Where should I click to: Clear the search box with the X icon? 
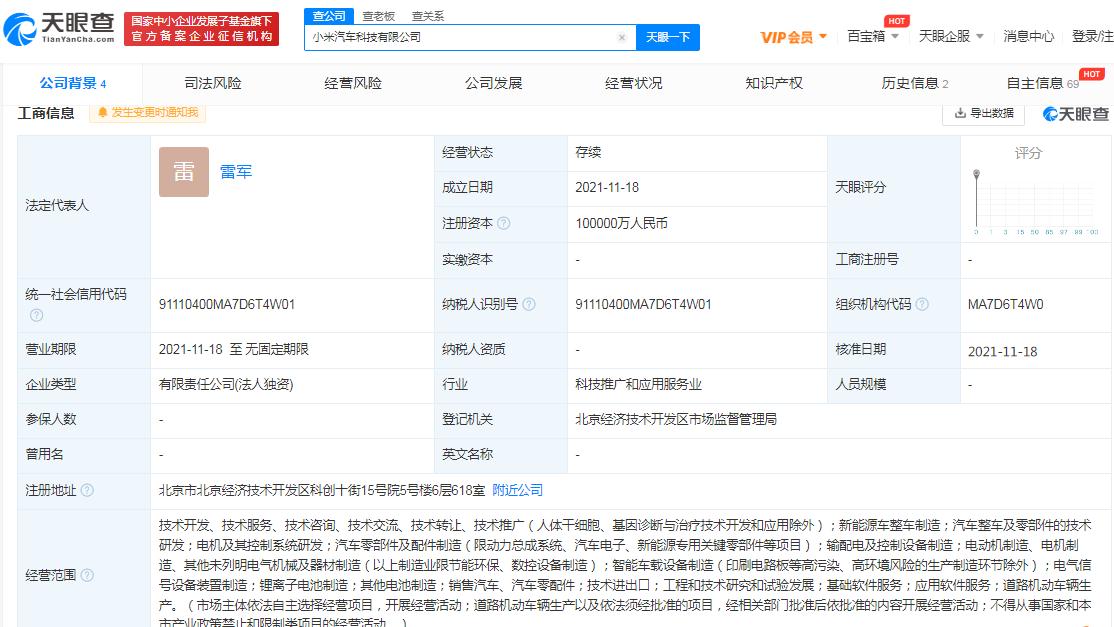[x=622, y=38]
